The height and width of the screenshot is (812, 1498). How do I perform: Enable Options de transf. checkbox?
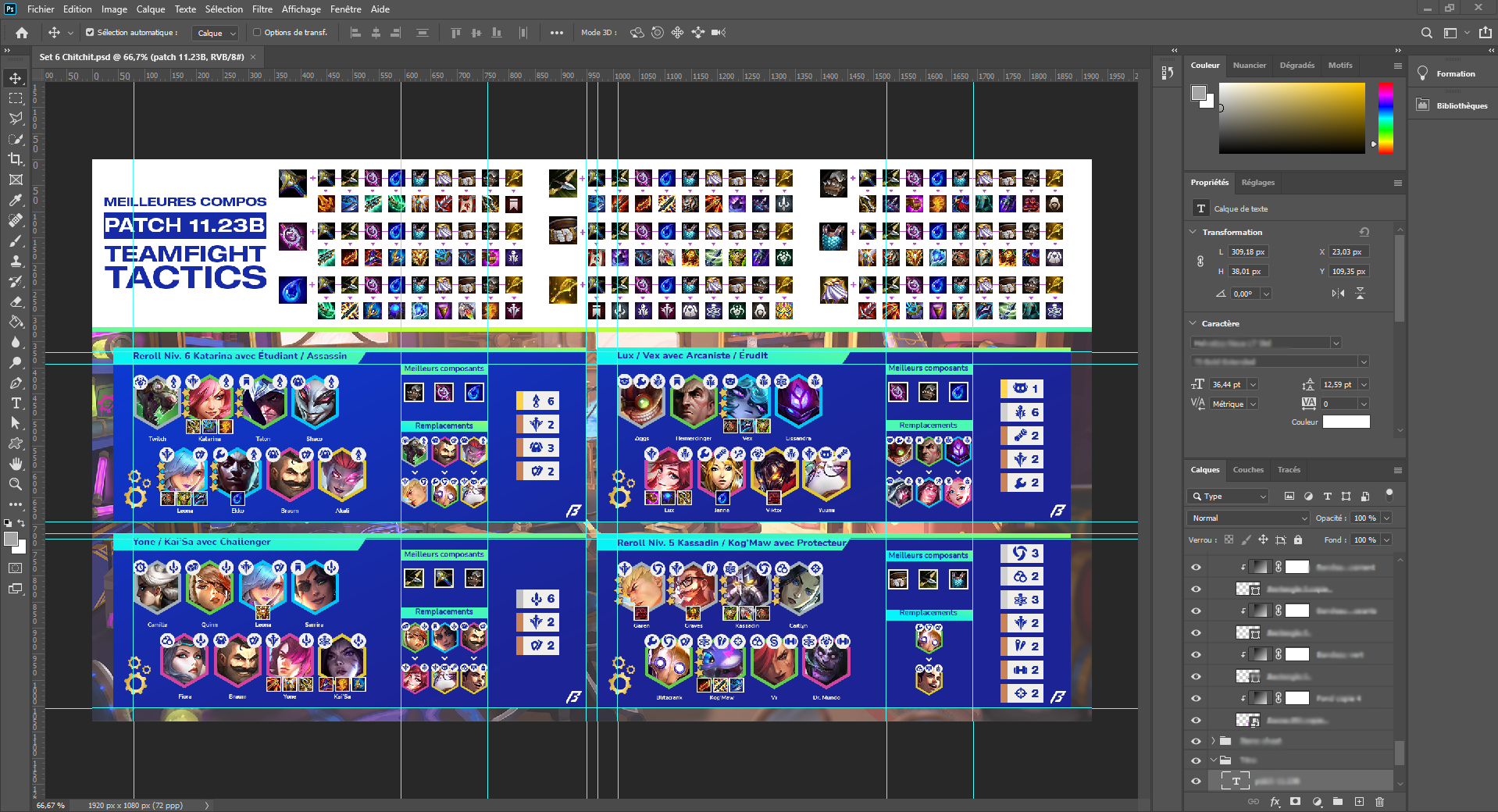pyautogui.click(x=257, y=33)
